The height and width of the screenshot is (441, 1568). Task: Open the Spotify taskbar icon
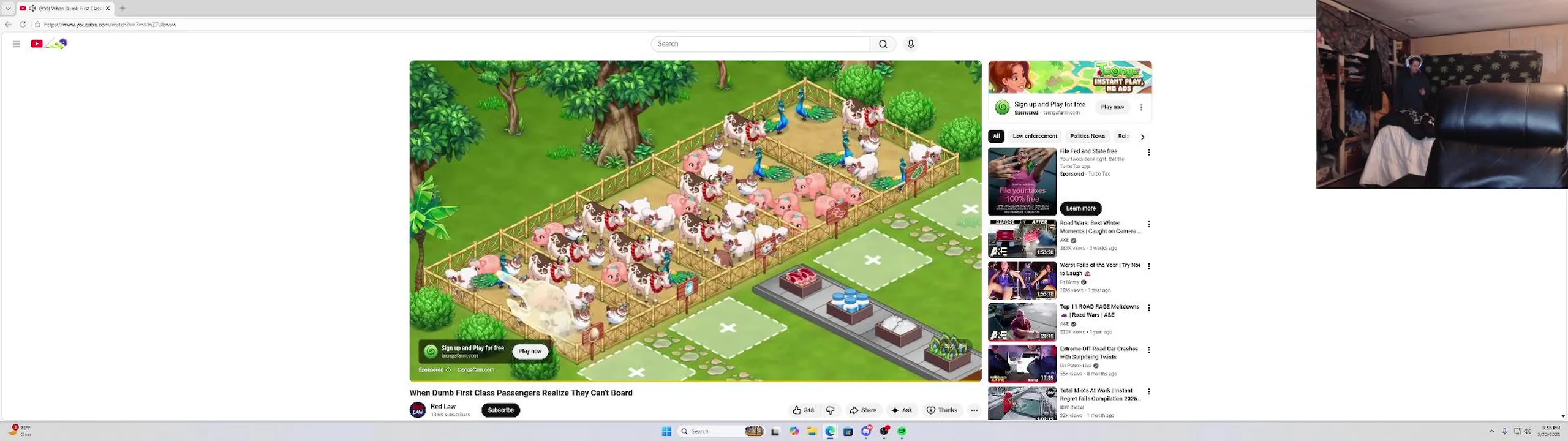[902, 431]
